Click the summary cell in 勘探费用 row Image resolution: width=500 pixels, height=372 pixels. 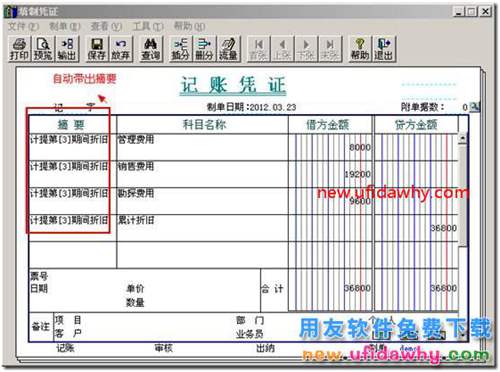(x=73, y=201)
